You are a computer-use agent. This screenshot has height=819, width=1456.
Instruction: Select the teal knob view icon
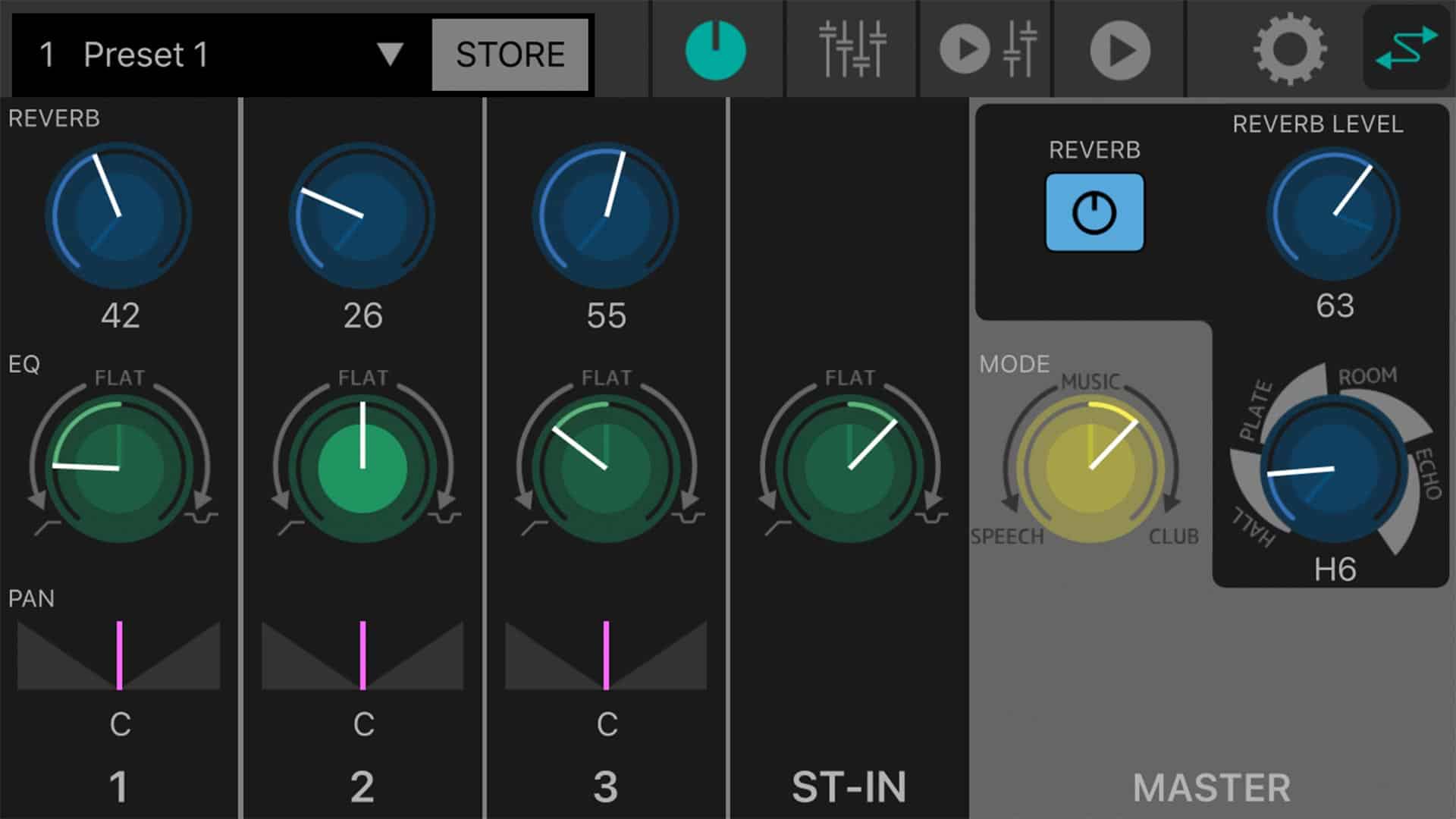coord(715,51)
